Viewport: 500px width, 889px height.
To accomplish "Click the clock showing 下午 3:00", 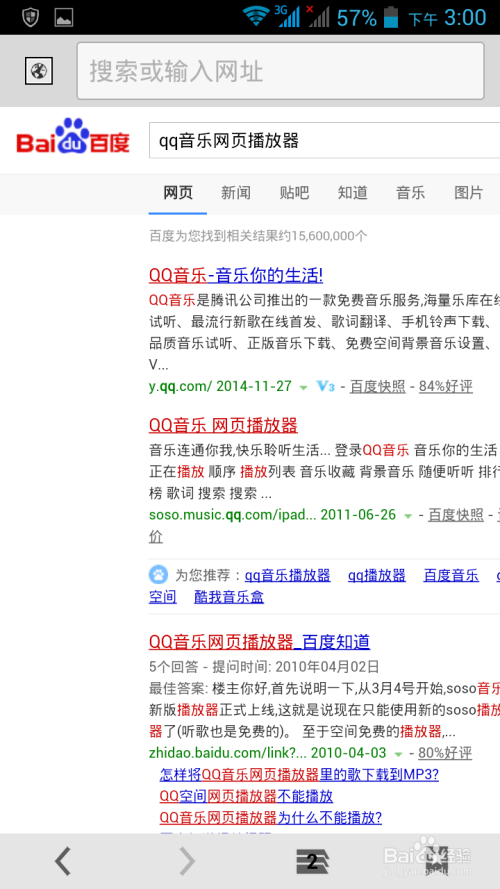I will 447,18.
